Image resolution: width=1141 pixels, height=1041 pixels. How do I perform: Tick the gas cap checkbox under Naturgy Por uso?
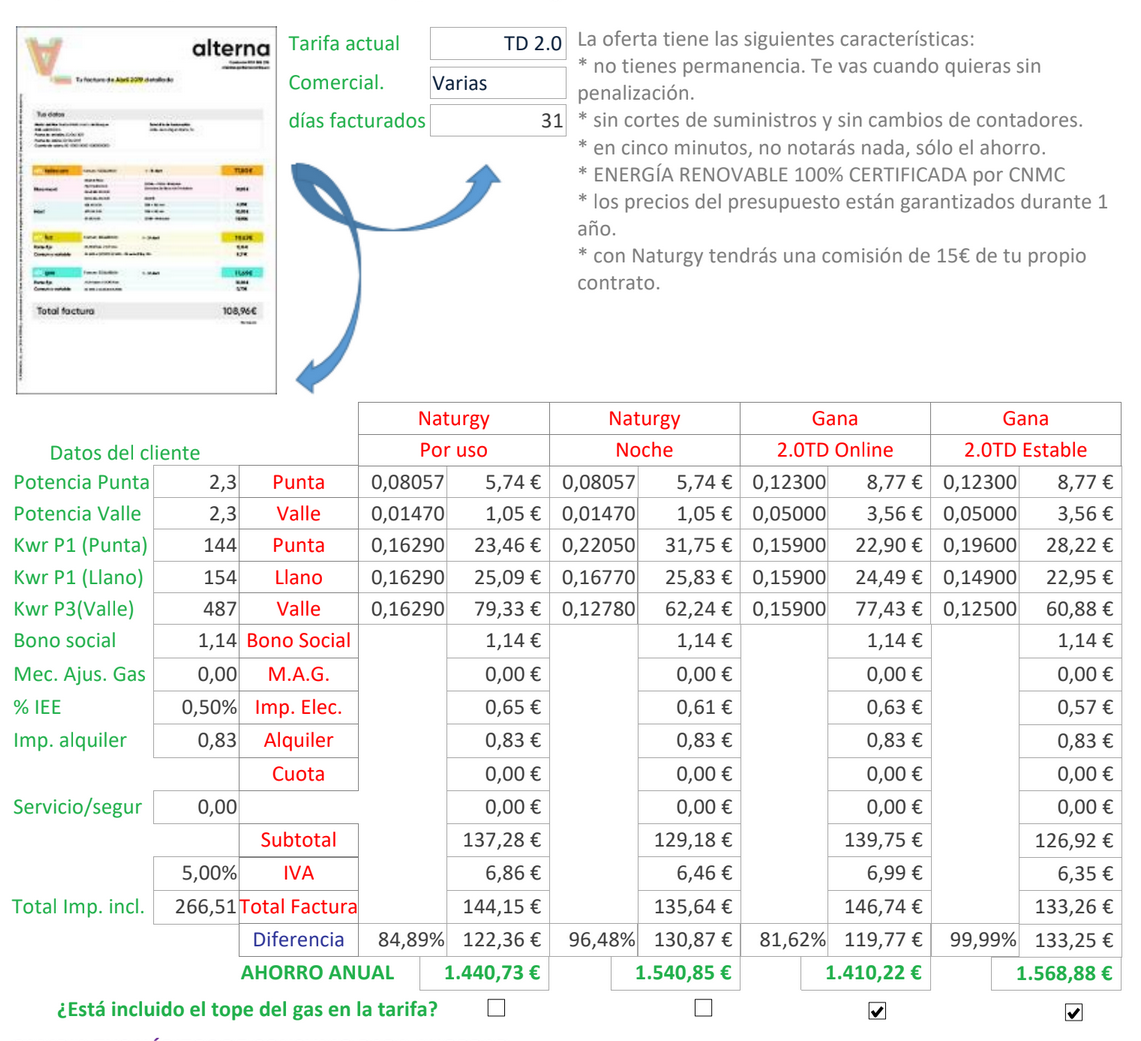click(x=496, y=1008)
